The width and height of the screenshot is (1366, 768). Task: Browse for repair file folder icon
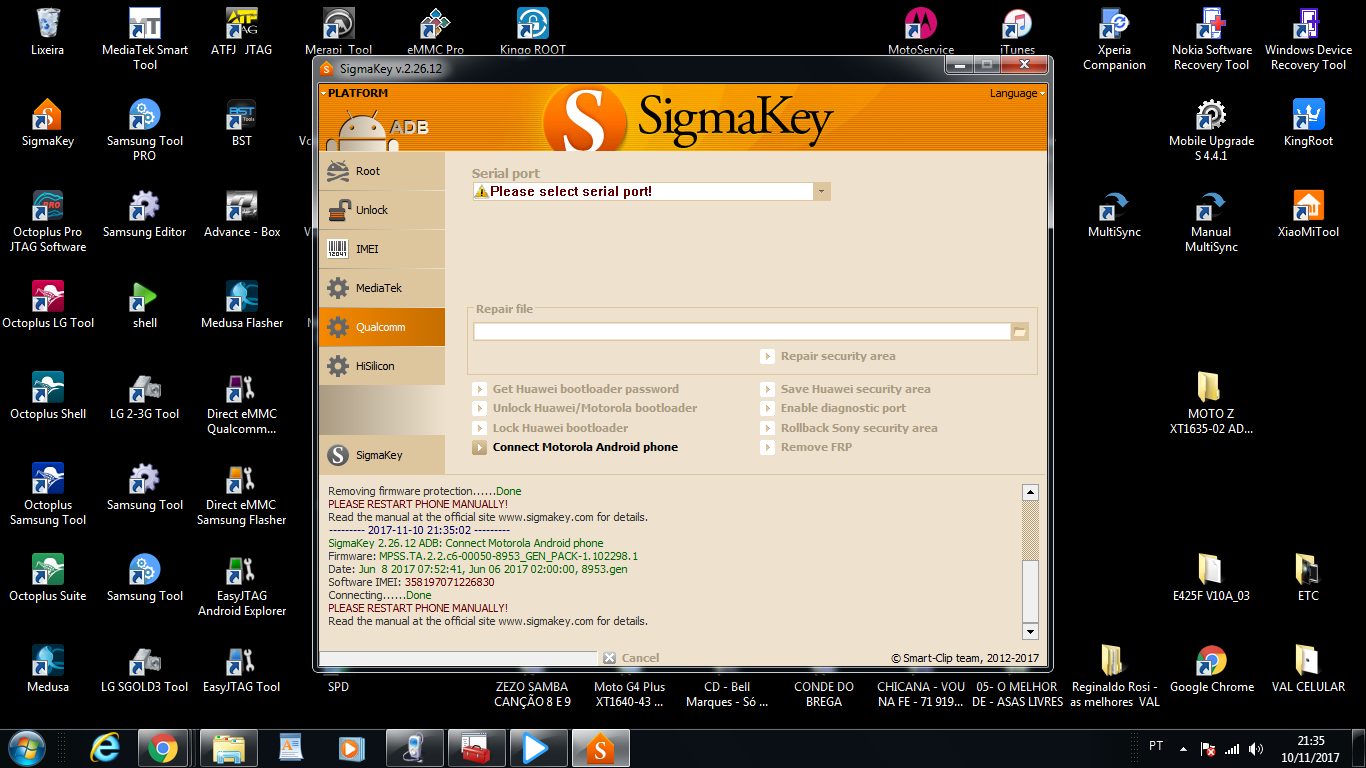[x=1020, y=331]
